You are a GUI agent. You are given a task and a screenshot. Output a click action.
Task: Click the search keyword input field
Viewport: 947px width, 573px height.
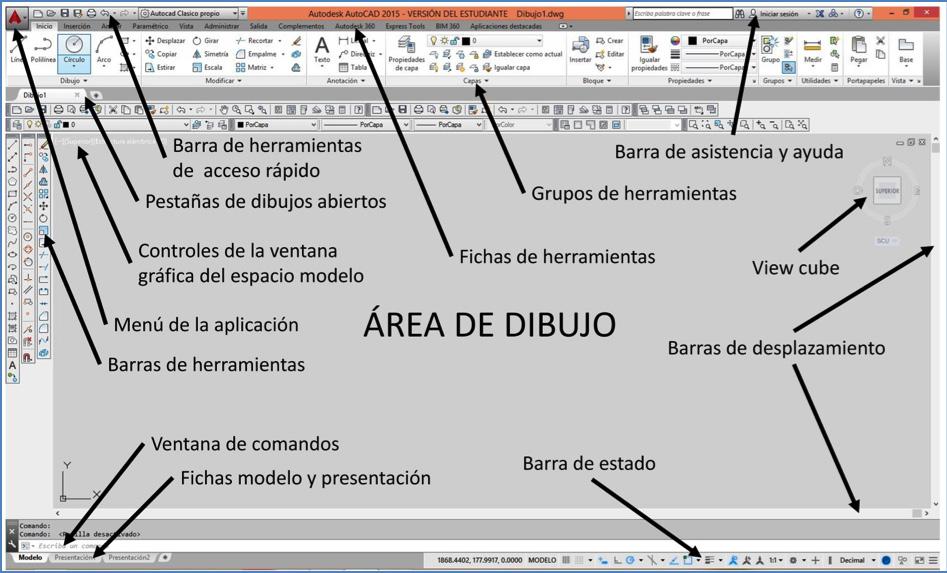pos(682,13)
